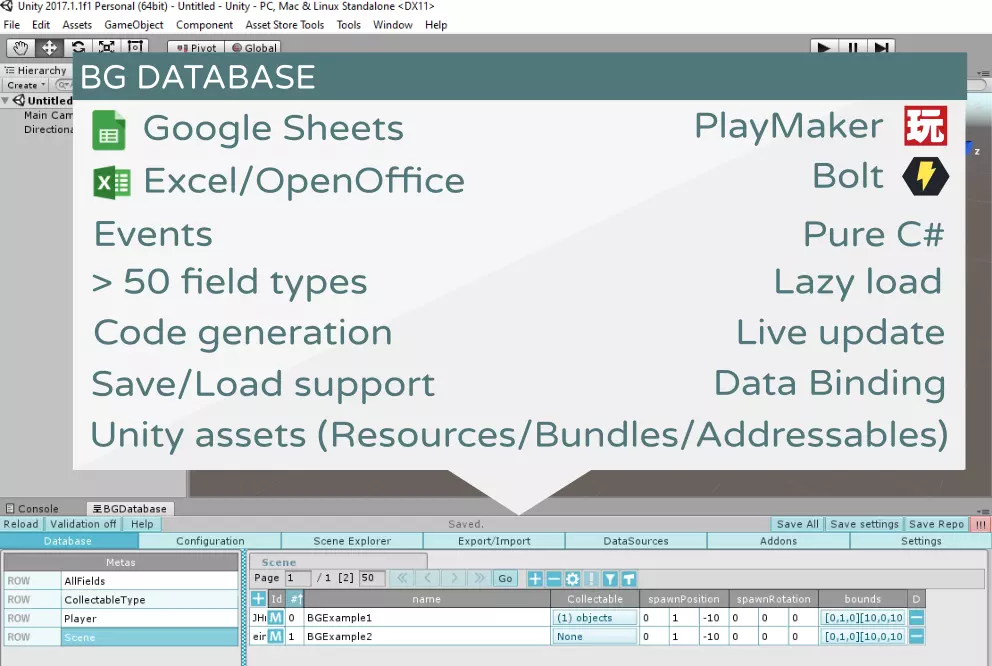
Task: Click the M button for BGExample2 row
Action: click(x=276, y=636)
